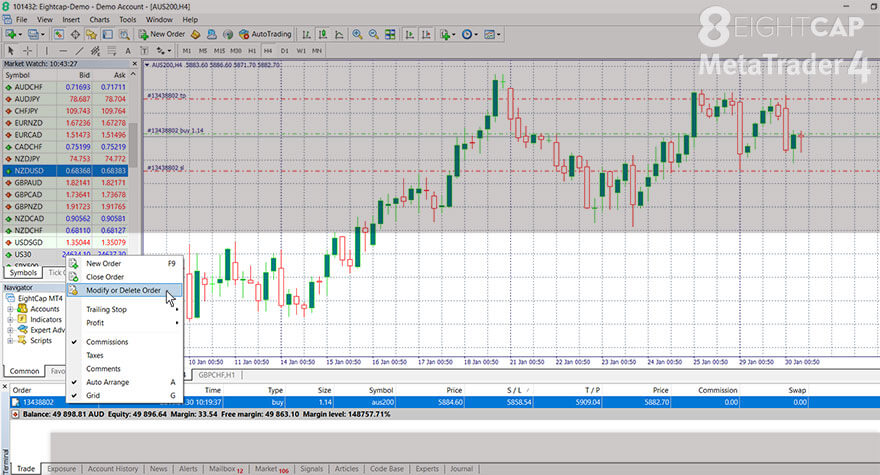Select the bar chart type icon
The width and height of the screenshot is (880, 475).
(x=306, y=34)
